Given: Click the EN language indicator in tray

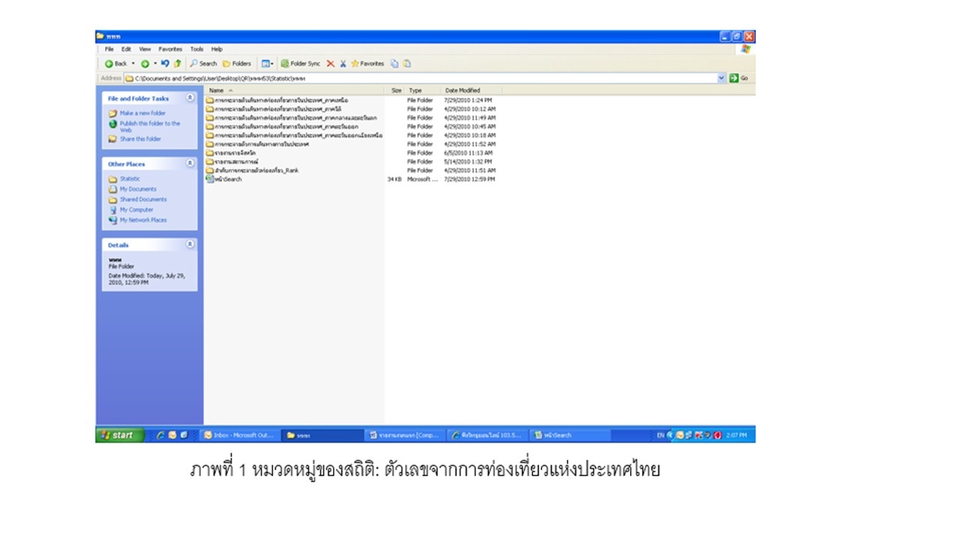Looking at the screenshot, I should coord(660,435).
